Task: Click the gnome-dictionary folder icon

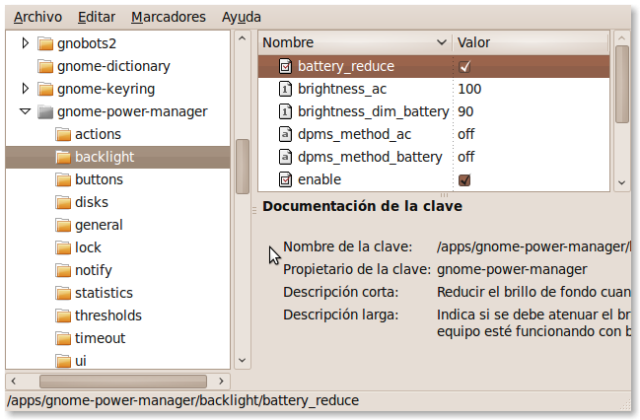Action: [44, 66]
